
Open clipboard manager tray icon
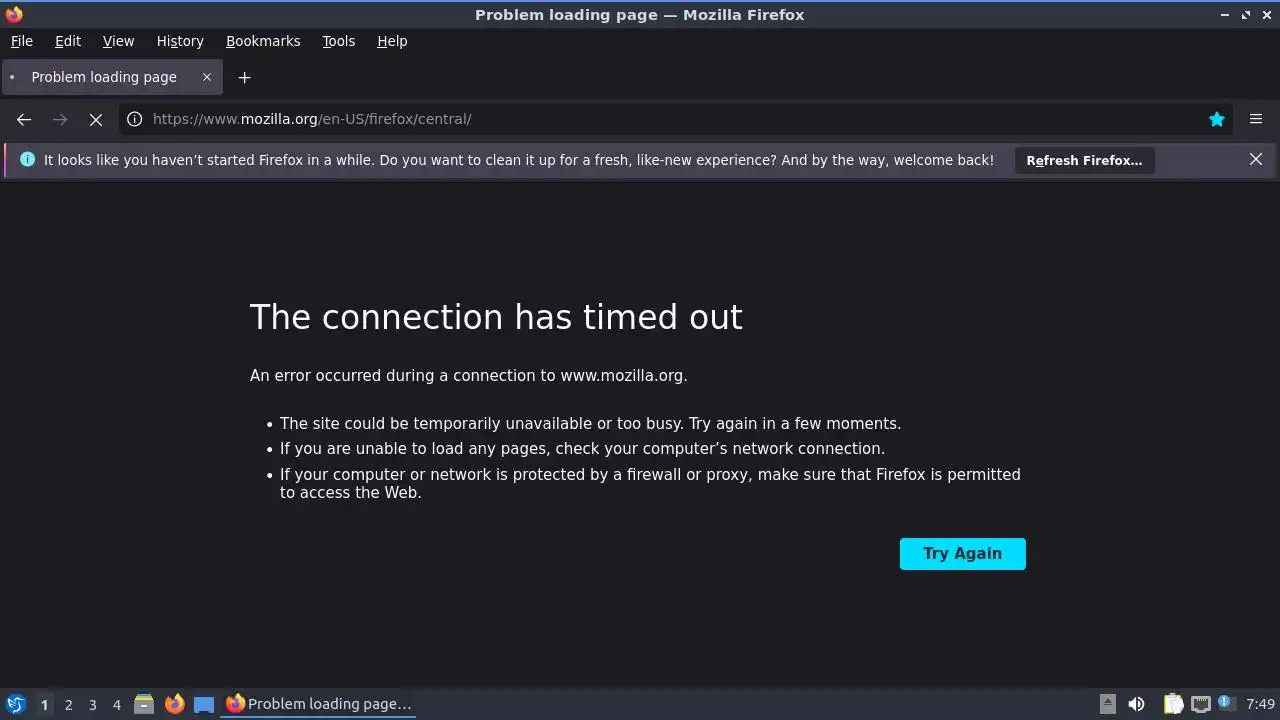pyautogui.click(x=1173, y=704)
